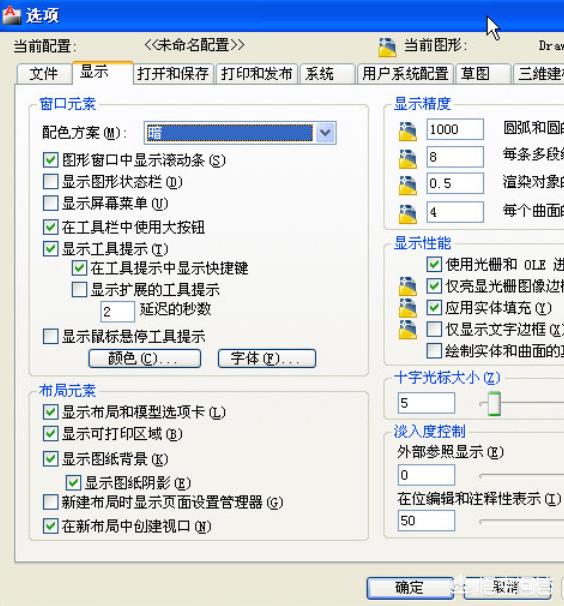This screenshot has height=606, width=564.
Task: Click the drawing icon beside the value 4 field
Action: (408, 213)
